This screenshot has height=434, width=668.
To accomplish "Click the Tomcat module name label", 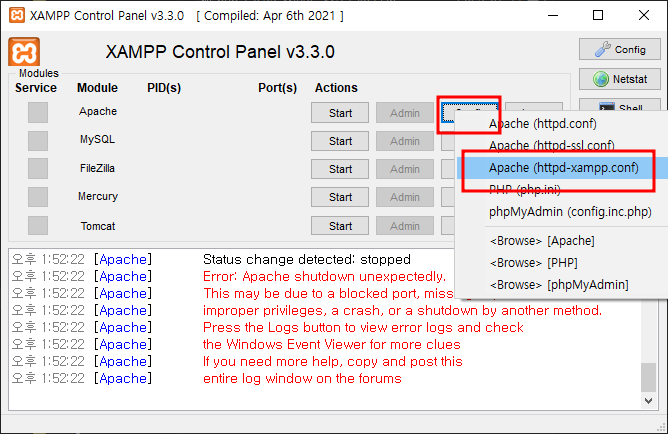I will [98, 226].
